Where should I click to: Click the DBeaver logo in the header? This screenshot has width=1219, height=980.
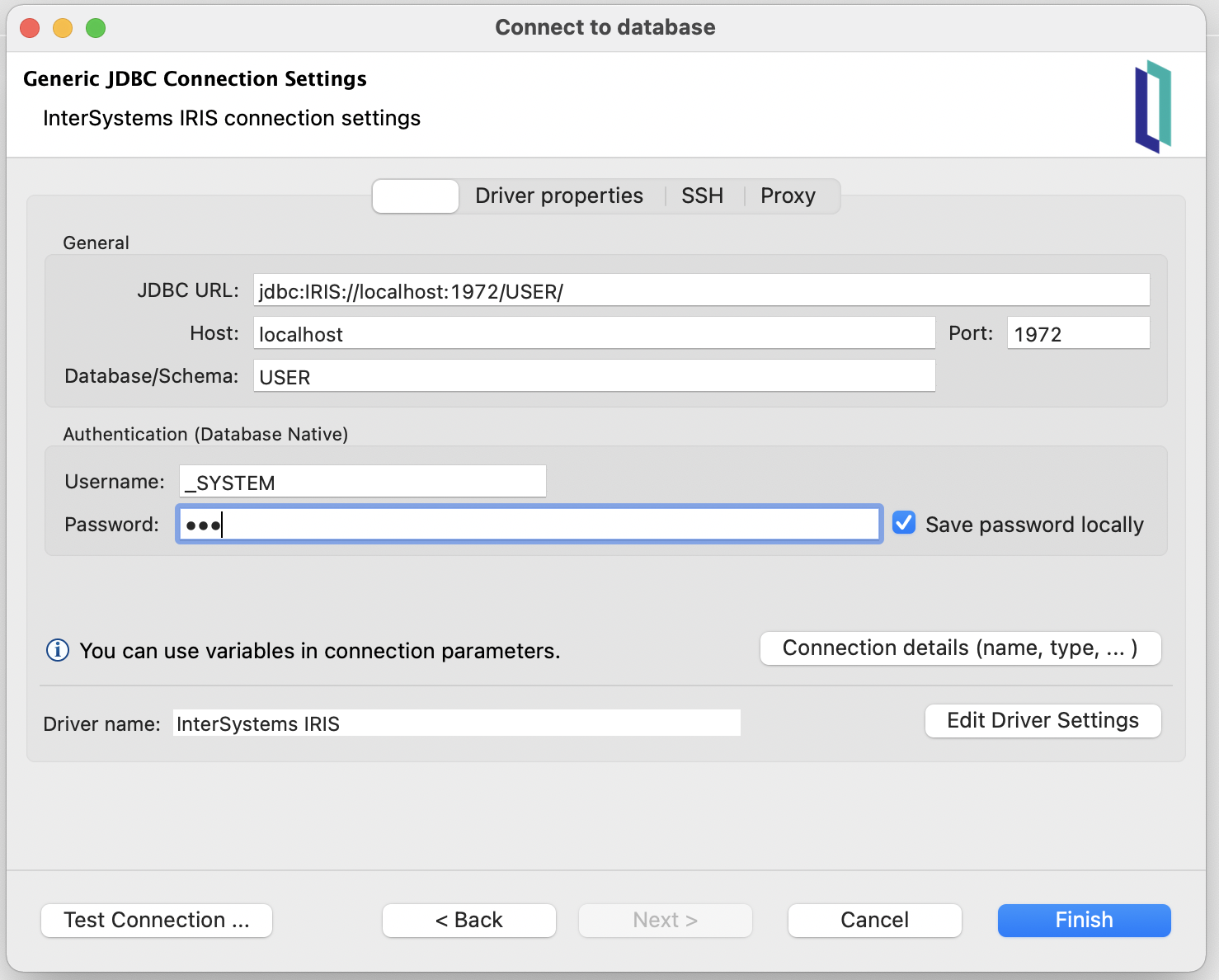(1152, 106)
